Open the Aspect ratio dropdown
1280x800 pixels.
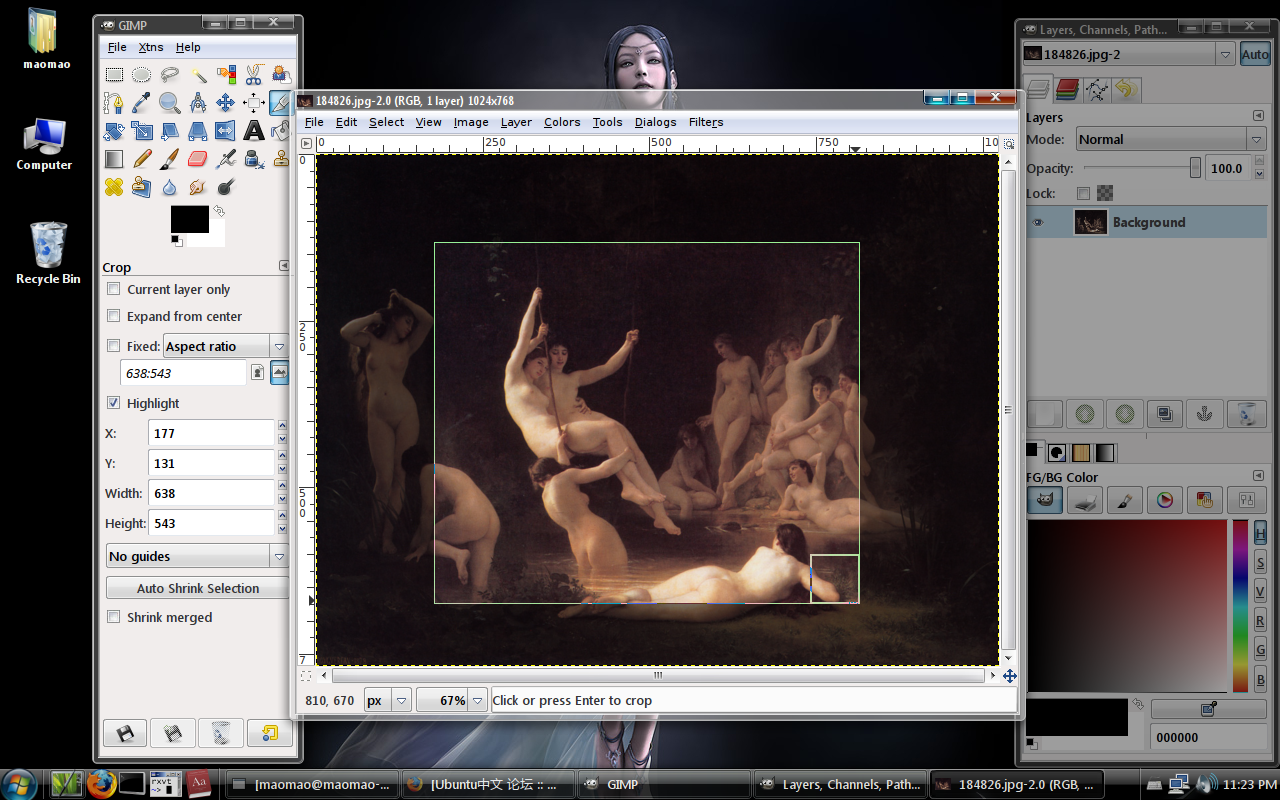point(225,346)
